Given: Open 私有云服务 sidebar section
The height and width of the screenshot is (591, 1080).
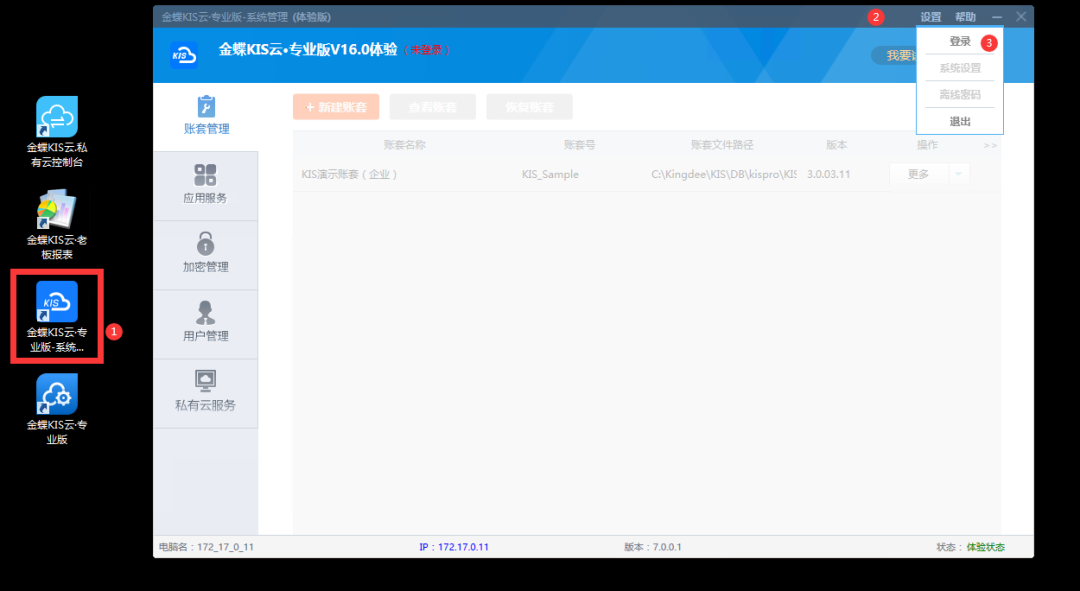Looking at the screenshot, I should [206, 393].
